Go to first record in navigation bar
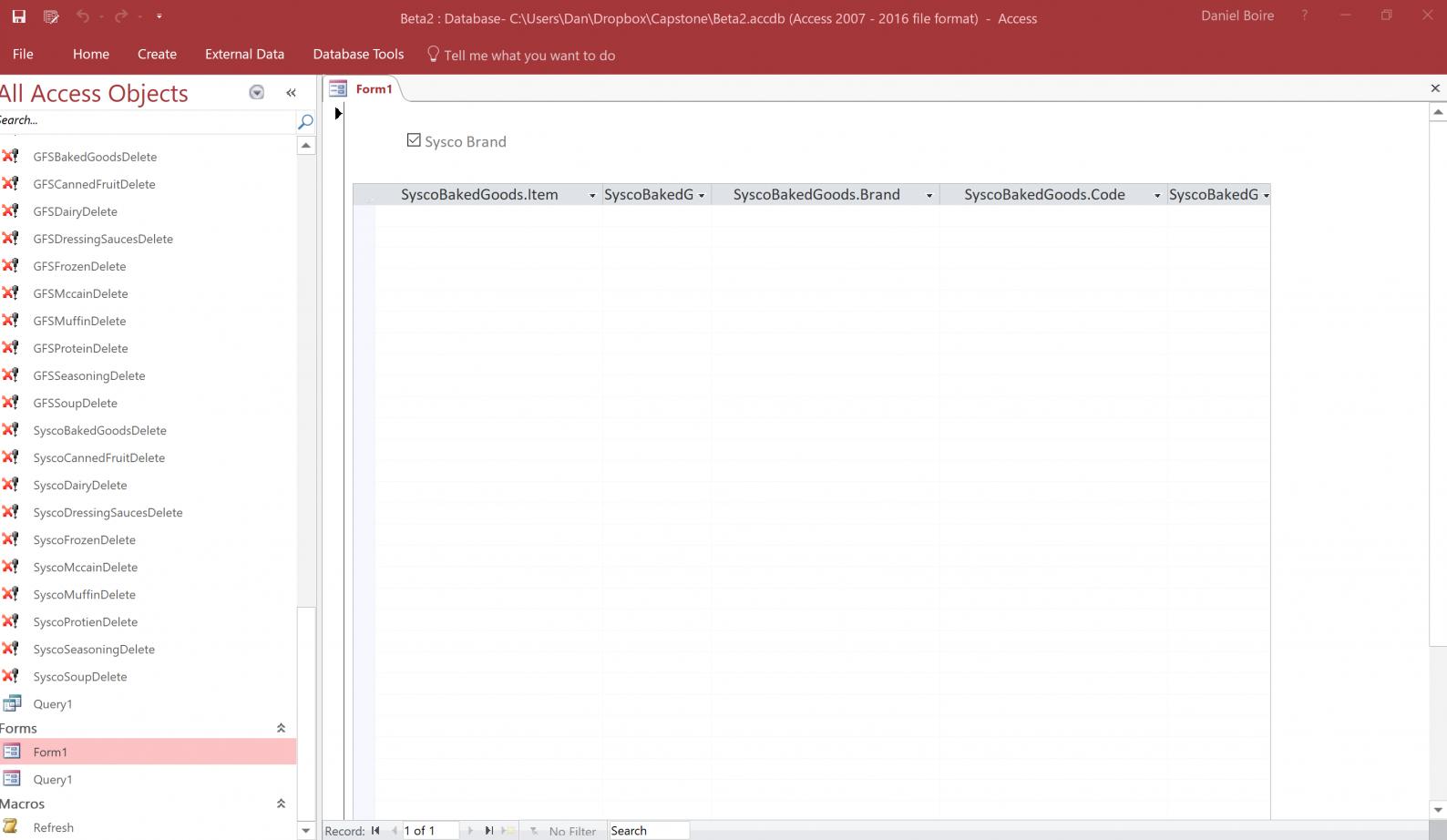Screen dimensions: 1447x840 pos(375,830)
